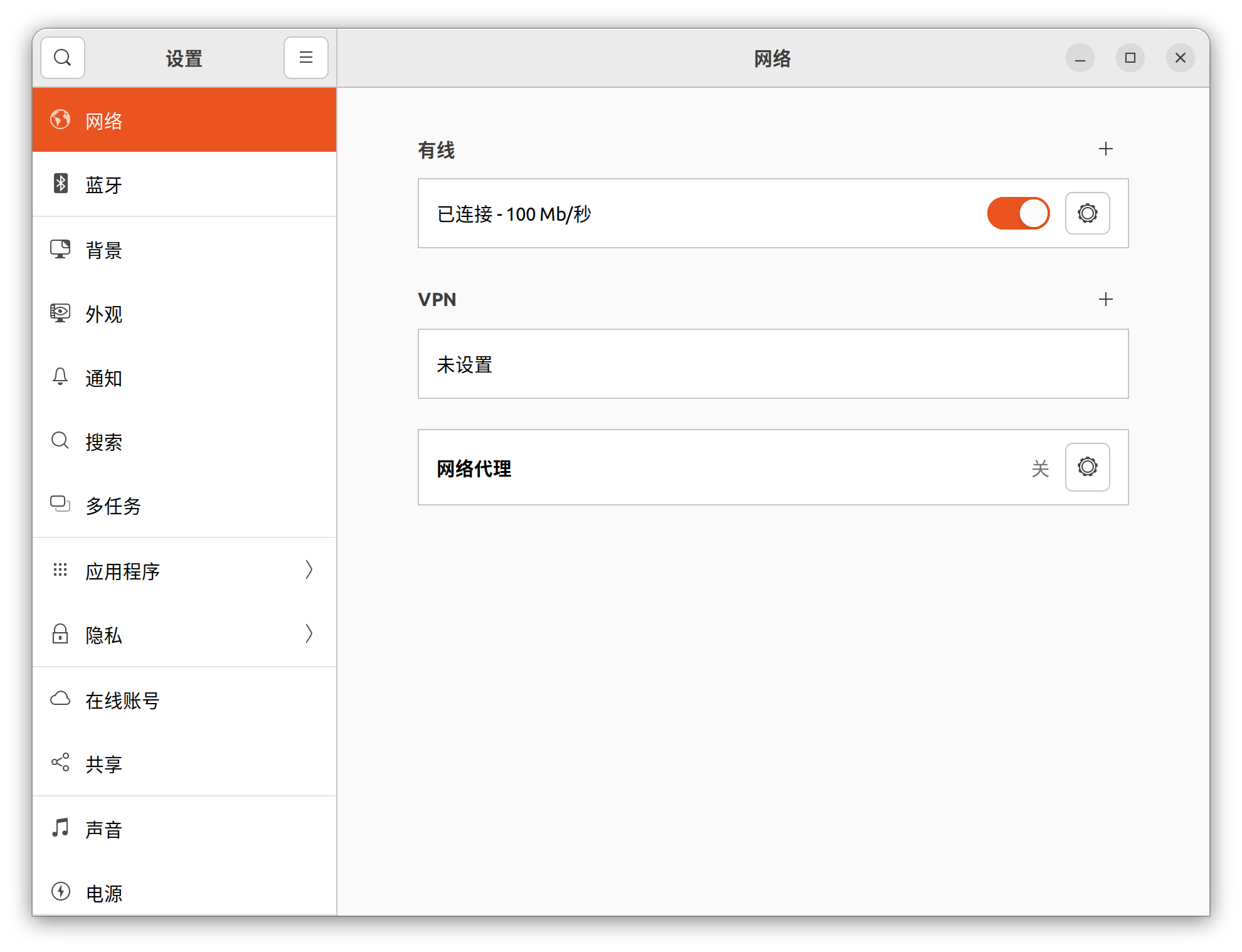Image resolution: width=1242 pixels, height=952 pixels.
Task: Go to Online Accounts (在线账号)
Action: [123, 700]
